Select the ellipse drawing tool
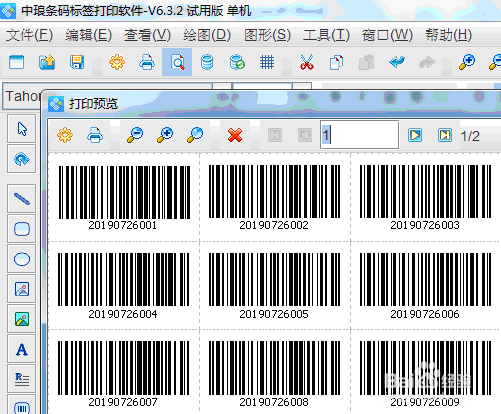Viewport: 501px width, 414px height. coord(22,259)
